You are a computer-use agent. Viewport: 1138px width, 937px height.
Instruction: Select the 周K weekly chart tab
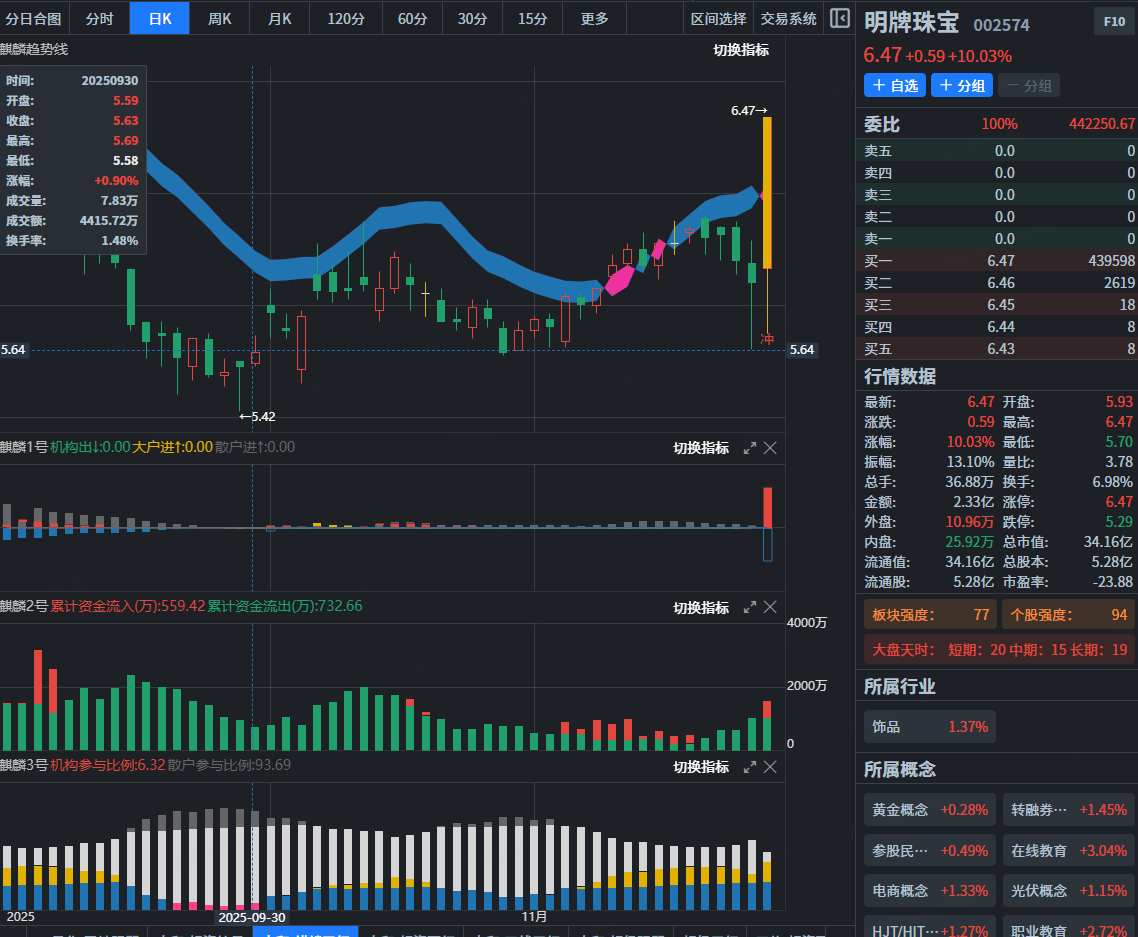point(219,18)
